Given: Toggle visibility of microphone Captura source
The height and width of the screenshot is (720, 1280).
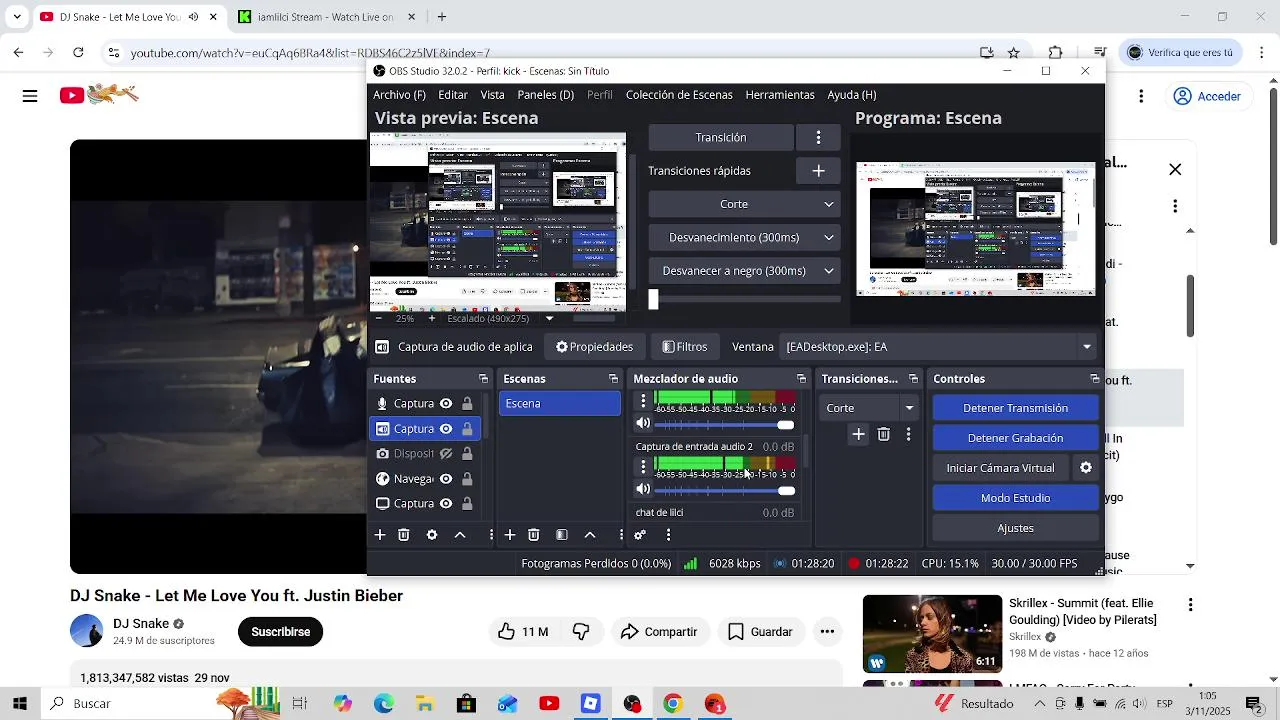Looking at the screenshot, I should coord(446,404).
